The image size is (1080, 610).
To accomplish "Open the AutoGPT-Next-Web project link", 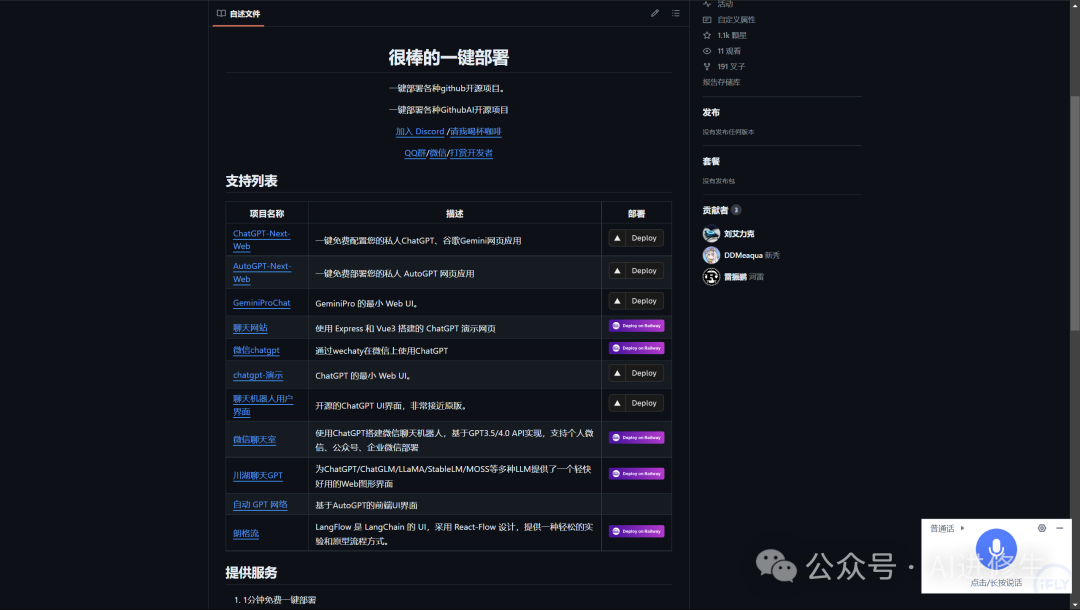I will tap(262, 272).
